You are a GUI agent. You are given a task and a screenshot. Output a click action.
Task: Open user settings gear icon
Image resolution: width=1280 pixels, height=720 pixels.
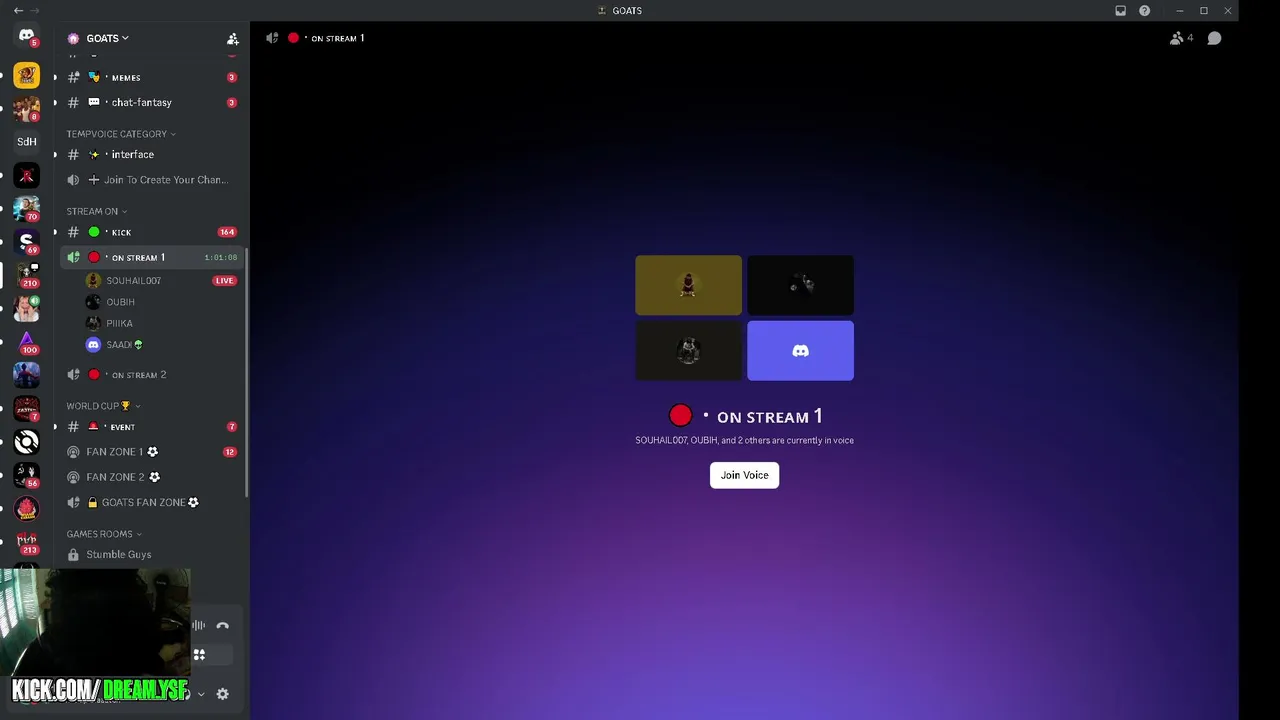pos(222,694)
